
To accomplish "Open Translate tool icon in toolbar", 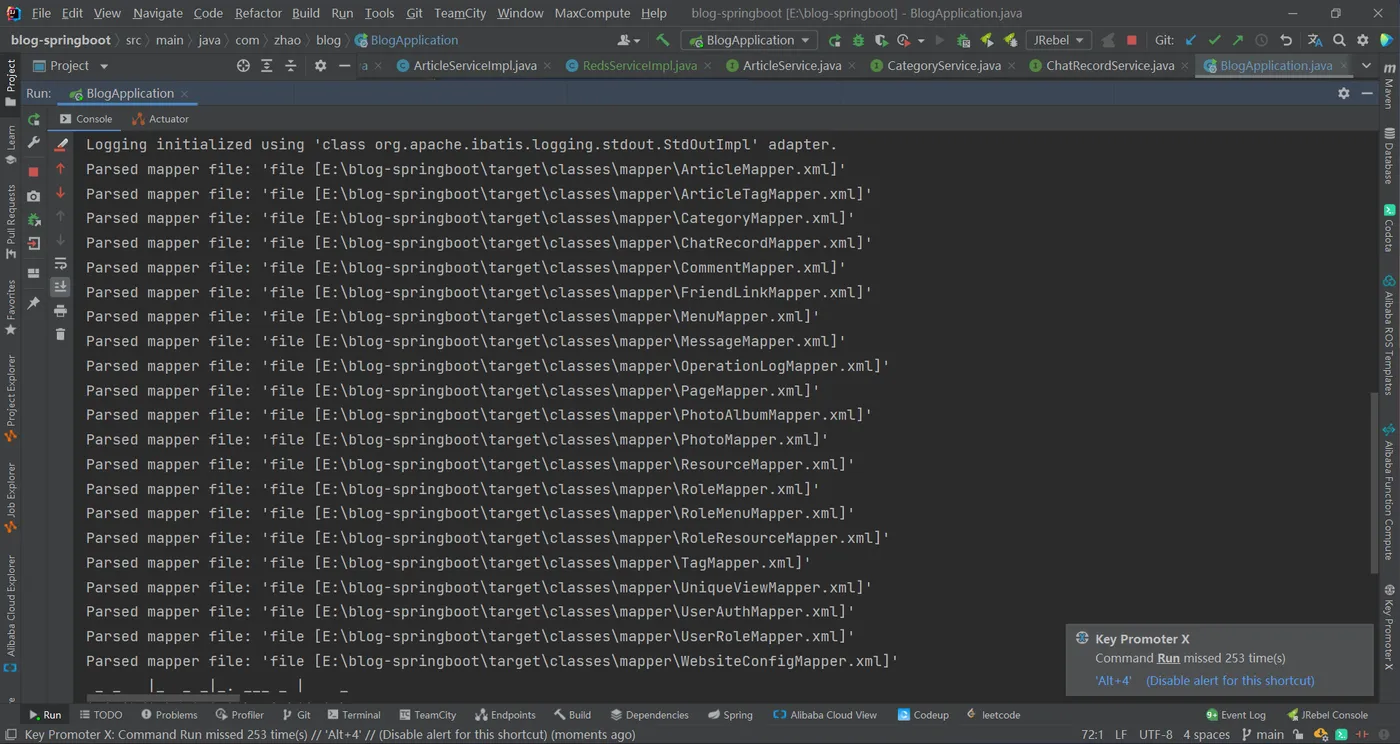I will click(1314, 40).
